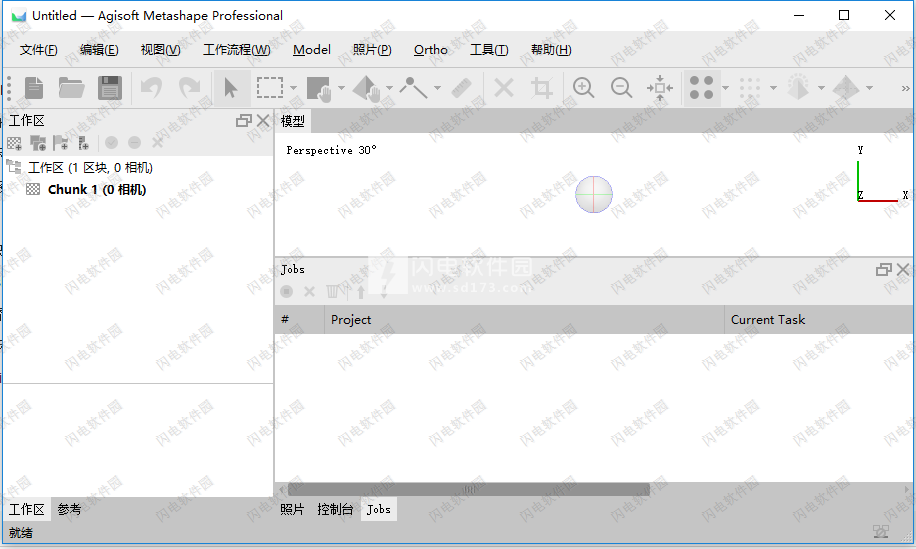Click the move-up arrow in Jobs toolbar
The height and width of the screenshot is (549, 916).
tap(361, 291)
